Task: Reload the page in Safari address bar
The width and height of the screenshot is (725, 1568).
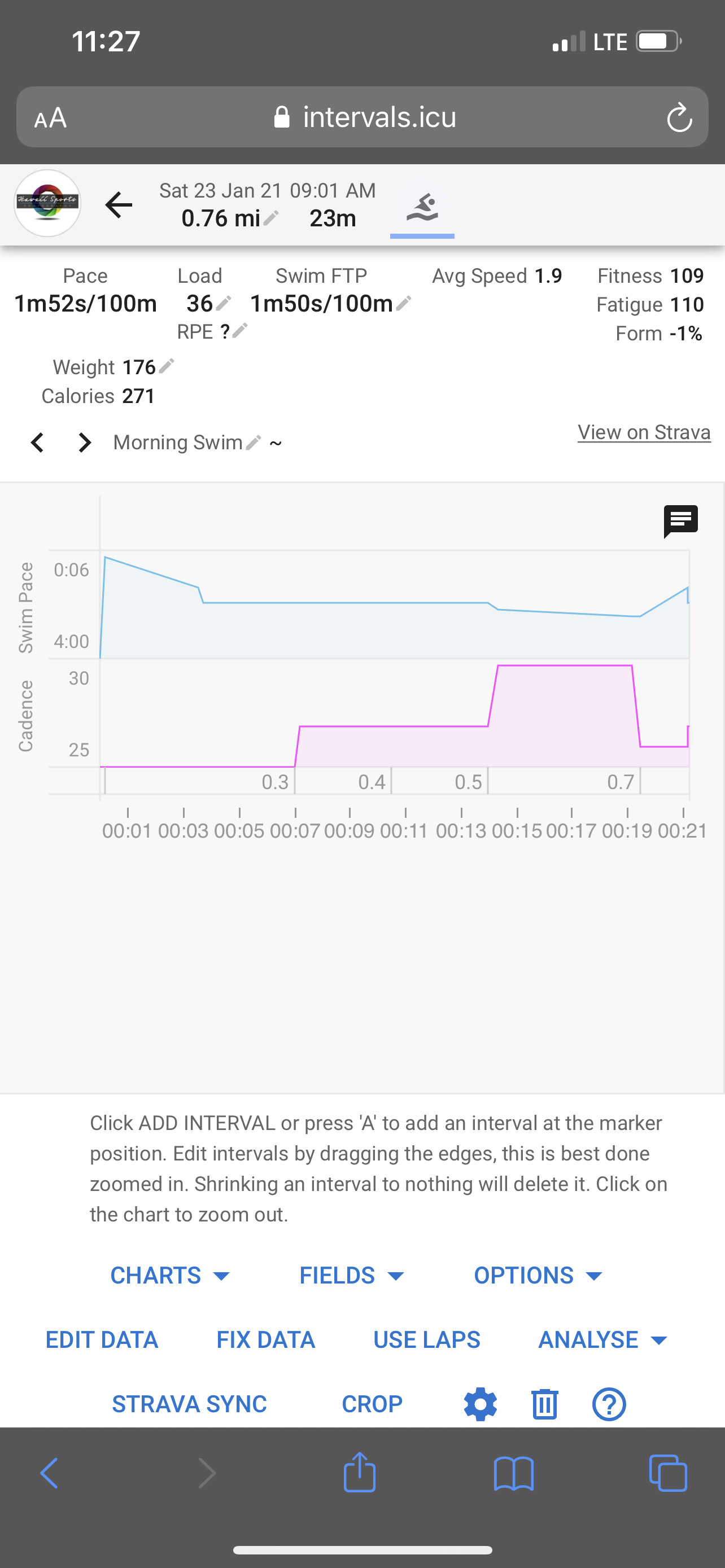Action: click(x=679, y=117)
